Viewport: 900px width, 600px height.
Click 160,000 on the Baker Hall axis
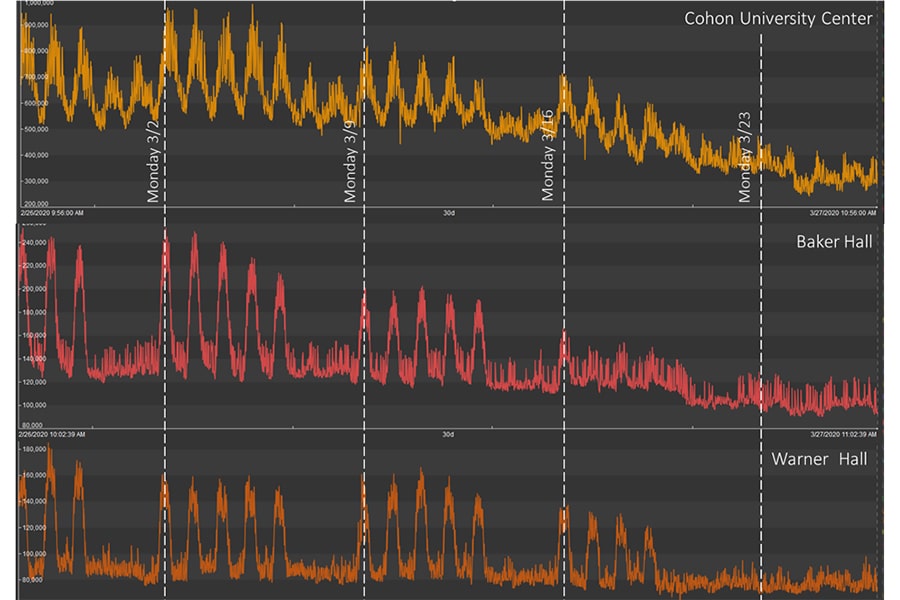(x=34, y=335)
